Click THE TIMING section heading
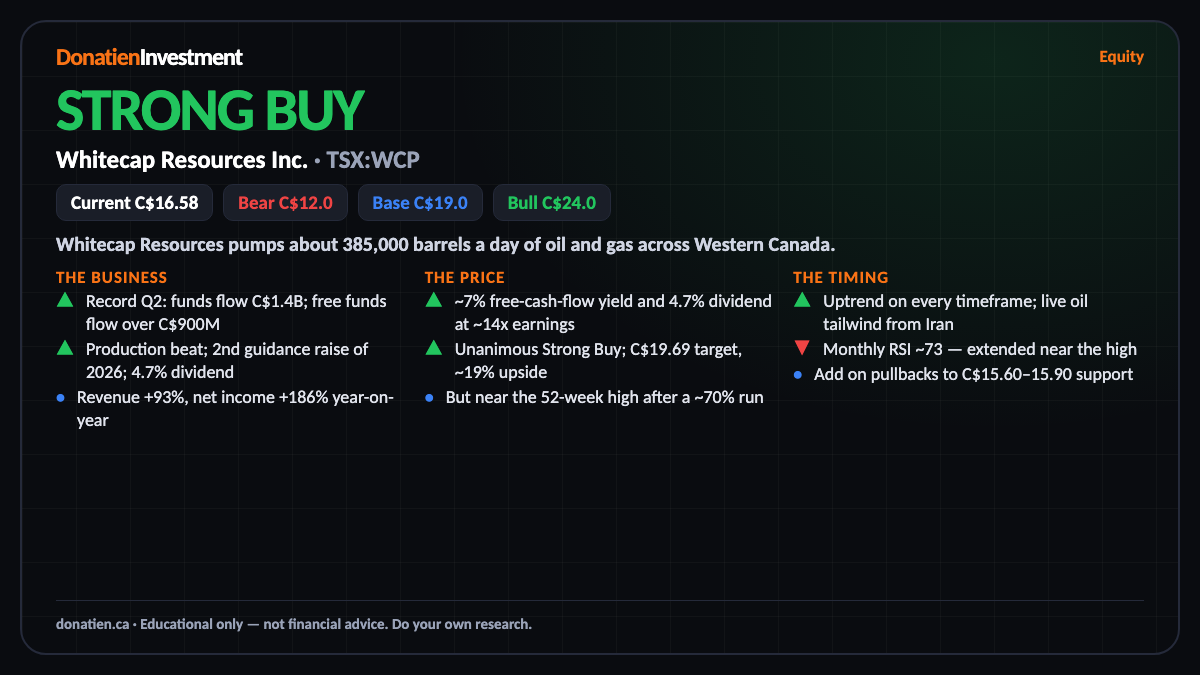This screenshot has height=675, width=1200. click(840, 277)
